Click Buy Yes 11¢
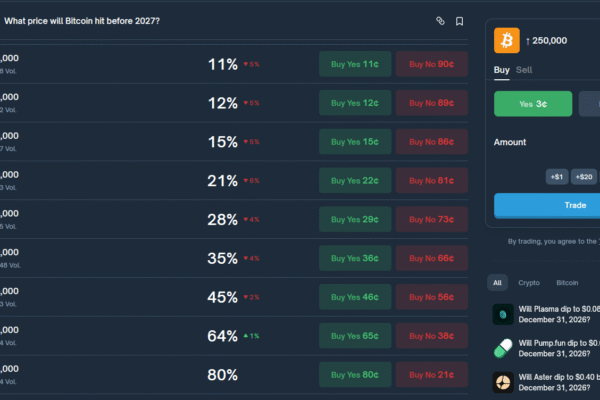The width and height of the screenshot is (600, 400). click(355, 64)
